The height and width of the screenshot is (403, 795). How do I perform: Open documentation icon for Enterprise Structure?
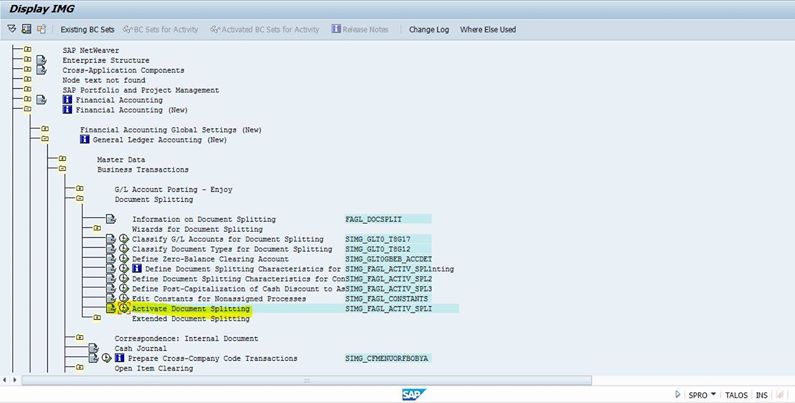[41, 60]
